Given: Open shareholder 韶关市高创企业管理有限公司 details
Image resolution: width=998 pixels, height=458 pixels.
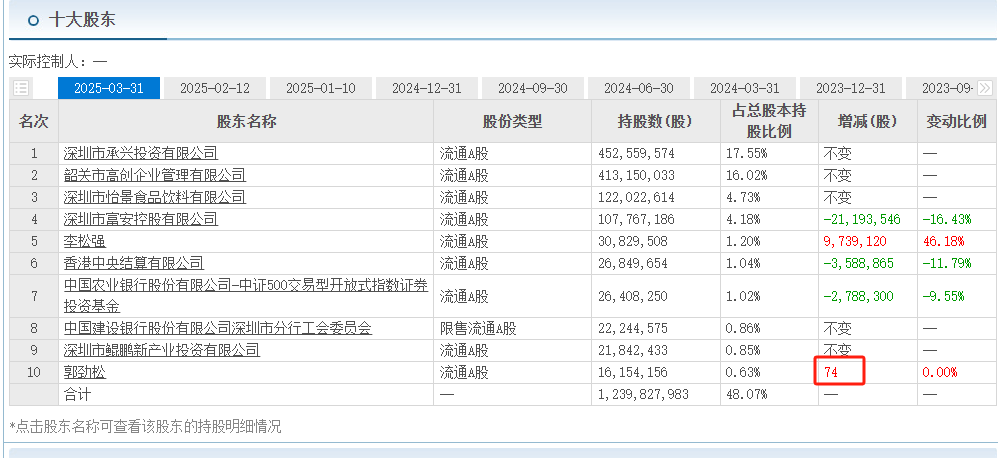Looking at the screenshot, I should [x=155, y=175].
